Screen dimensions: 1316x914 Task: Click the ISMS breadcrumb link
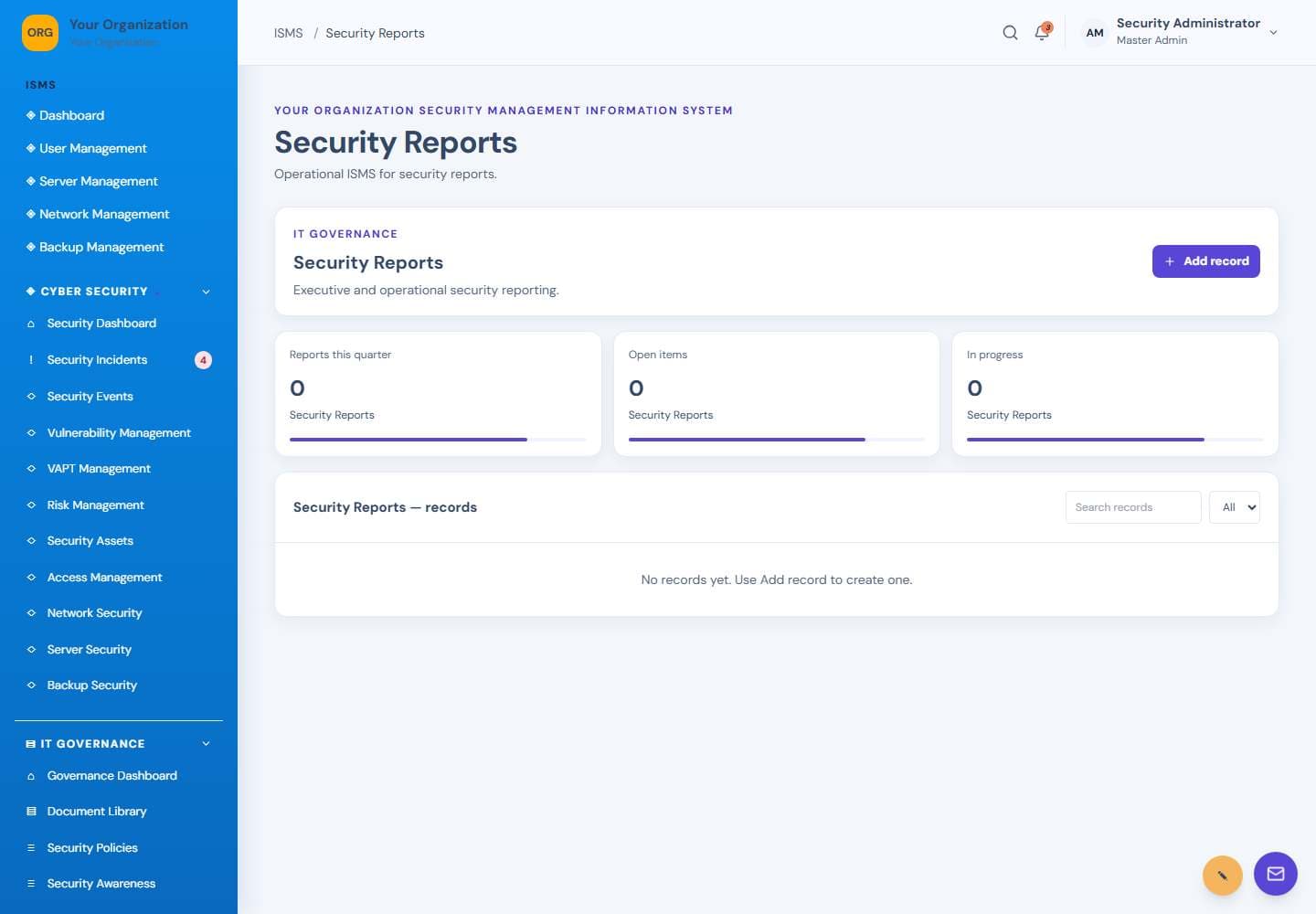coord(289,33)
